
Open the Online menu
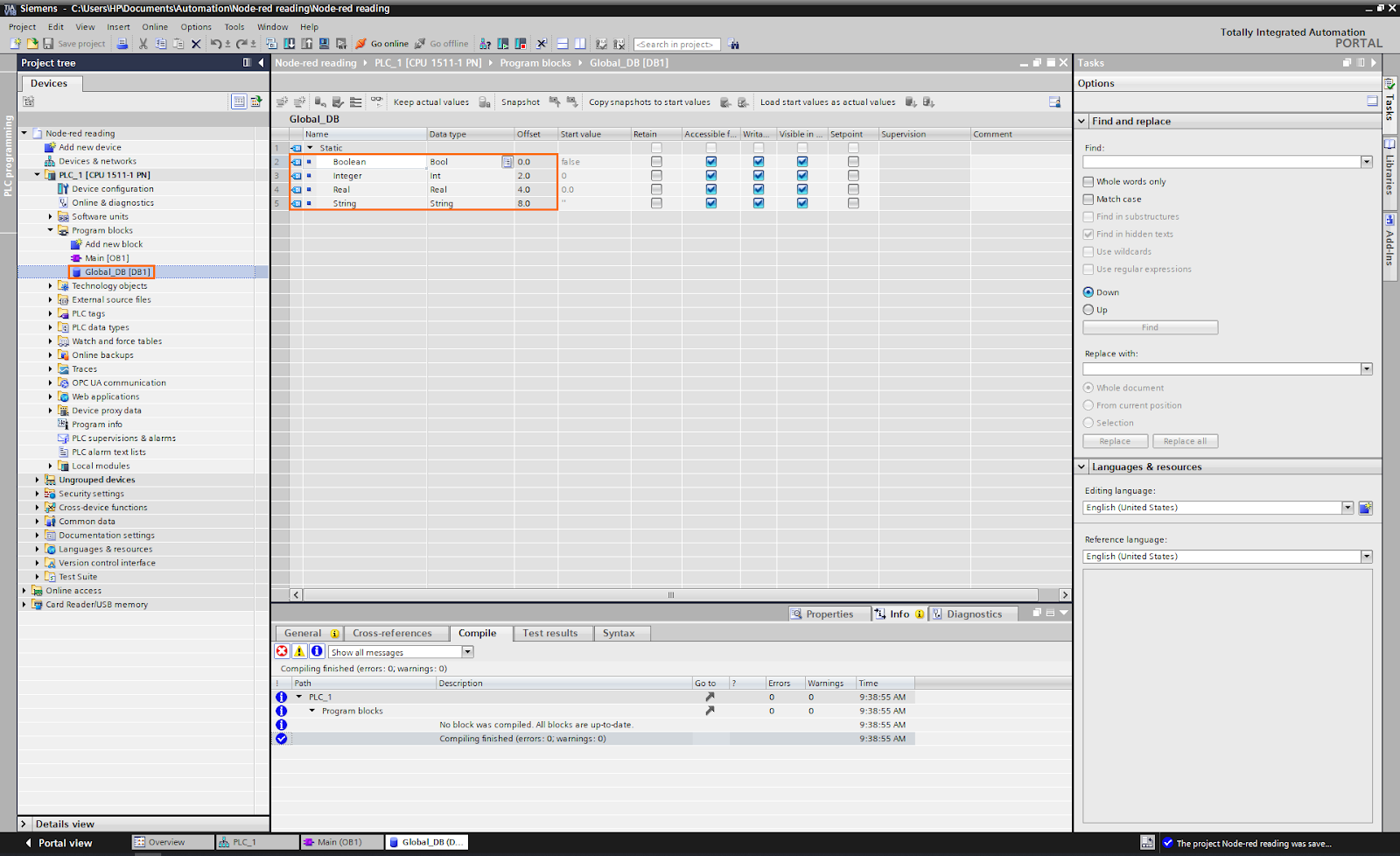tap(155, 27)
